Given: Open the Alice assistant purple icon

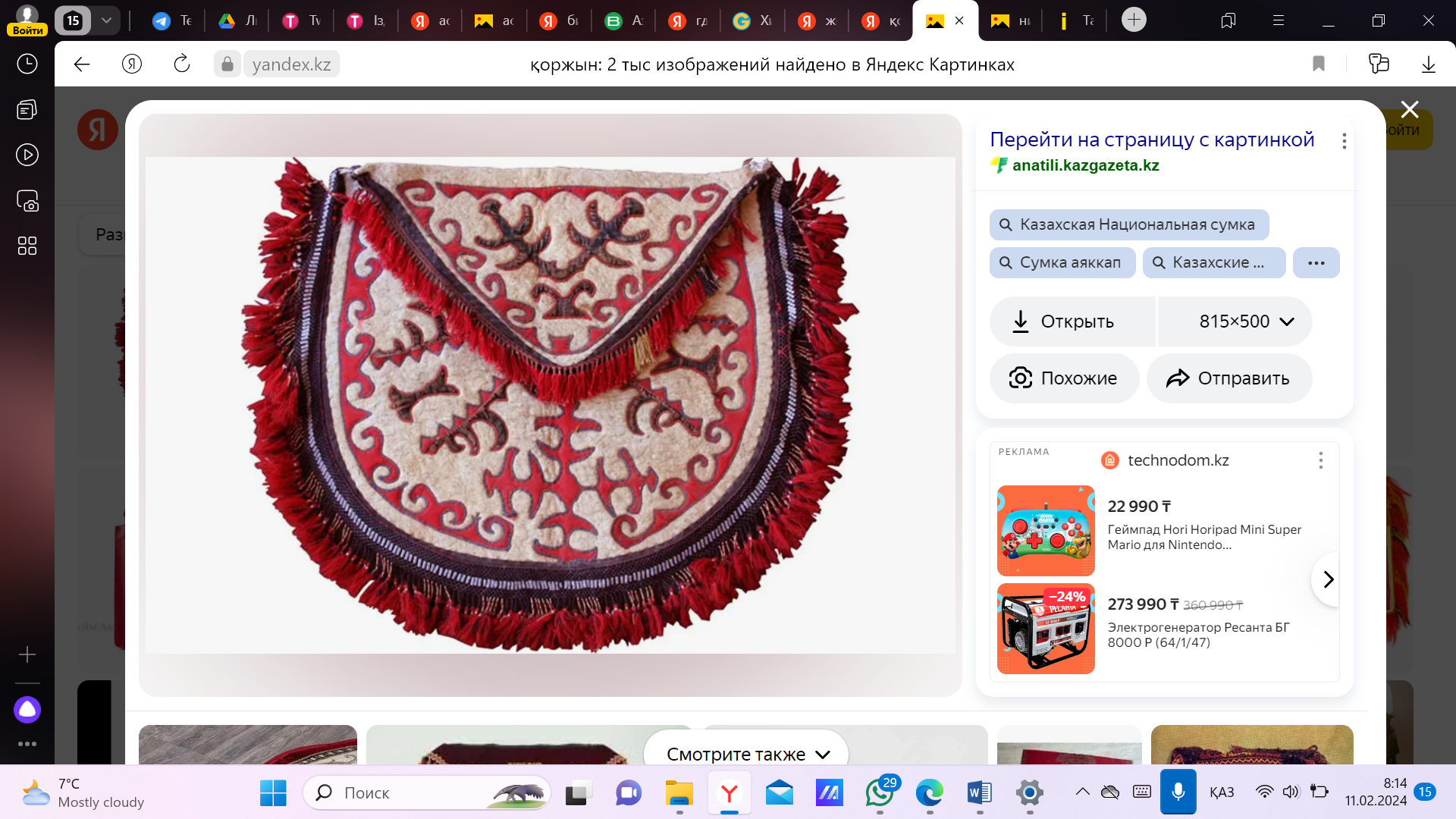Looking at the screenshot, I should click(27, 710).
